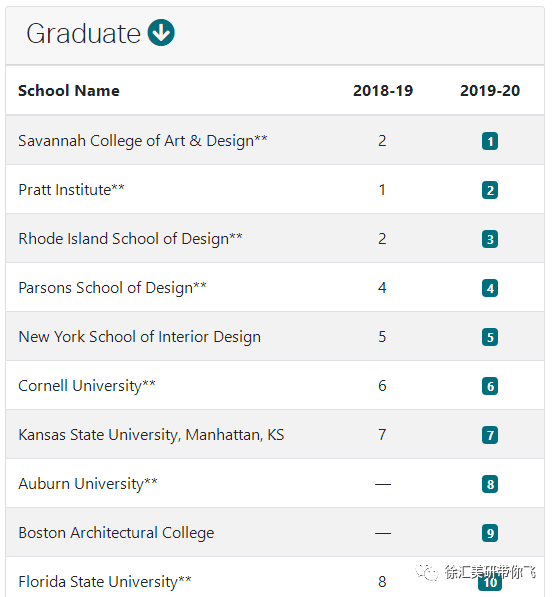Select Parsons School of Design name
Image resolution: width=553 pixels, height=597 pixels.
coord(112,288)
